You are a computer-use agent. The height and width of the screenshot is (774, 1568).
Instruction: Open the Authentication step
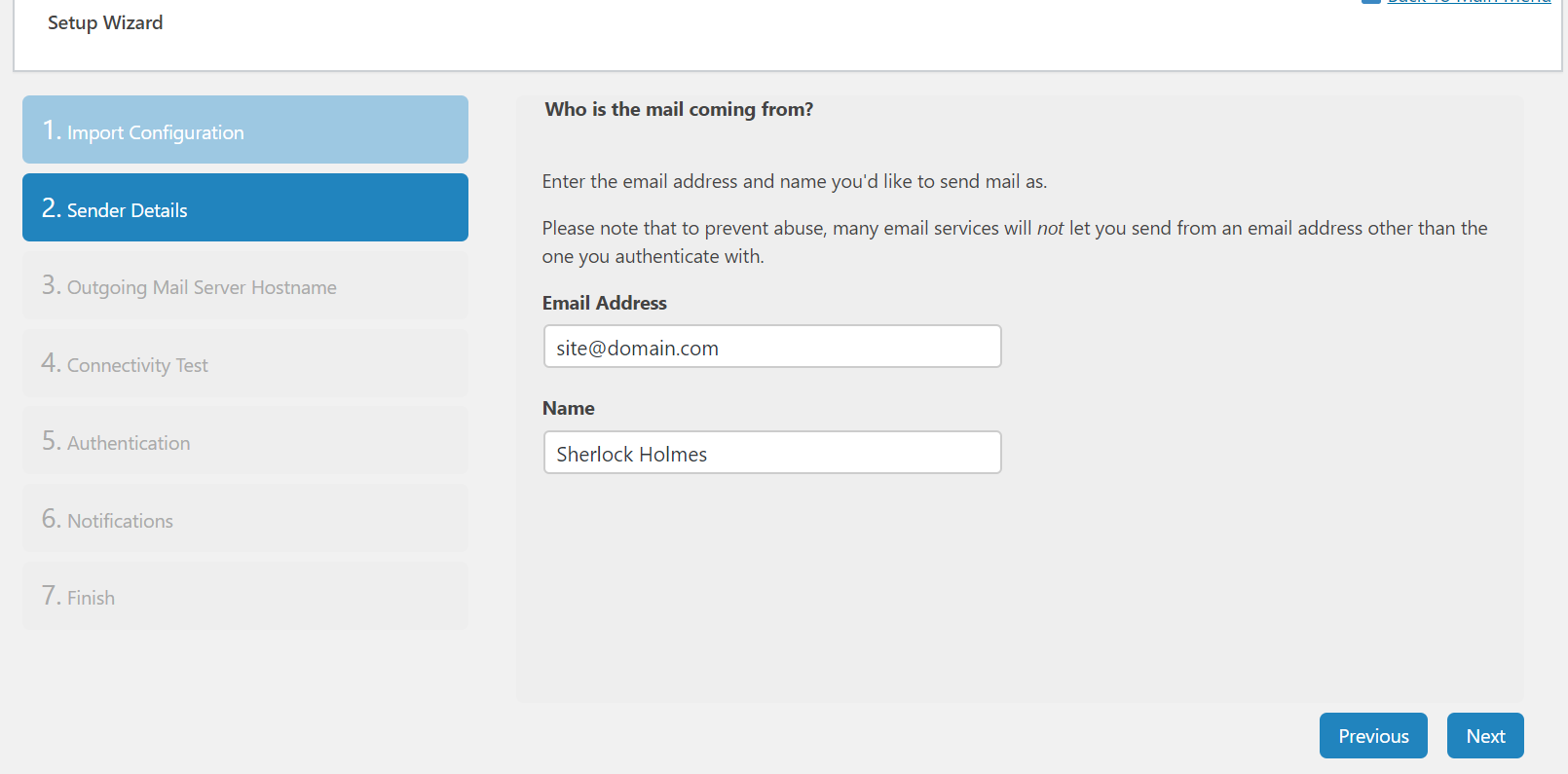(244, 442)
